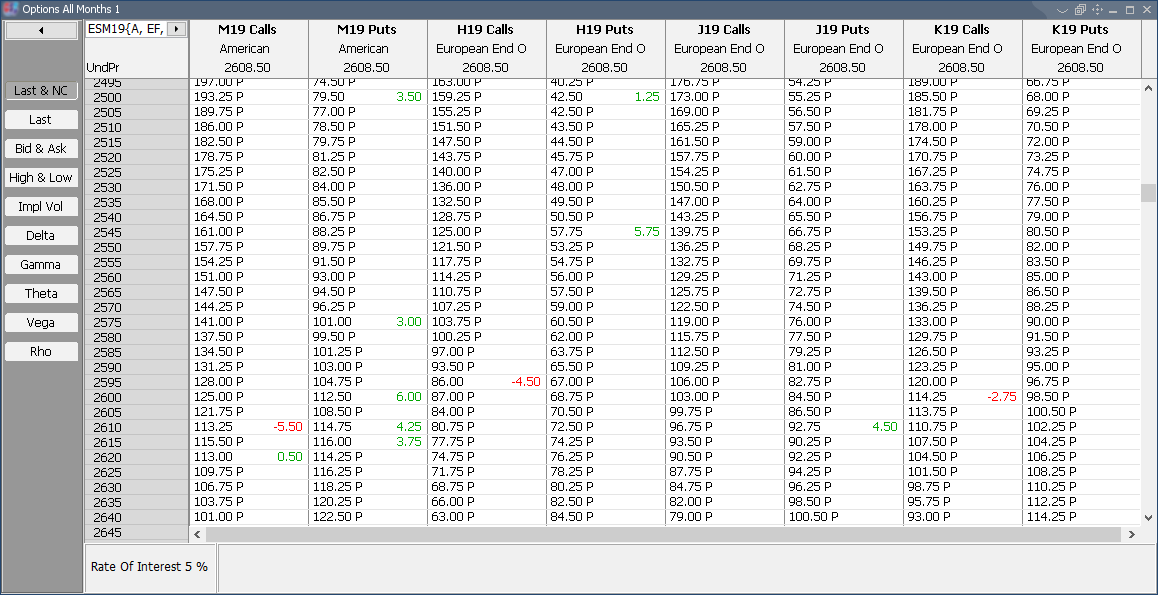Click the H19 Puts column header
Viewport: 1158px width, 595px height.
point(605,48)
